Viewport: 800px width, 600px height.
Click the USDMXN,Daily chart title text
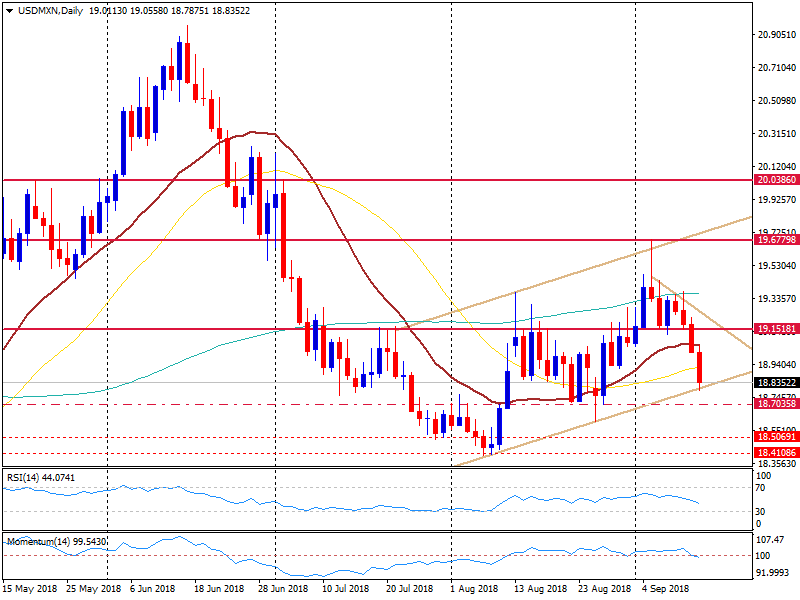(x=50, y=11)
